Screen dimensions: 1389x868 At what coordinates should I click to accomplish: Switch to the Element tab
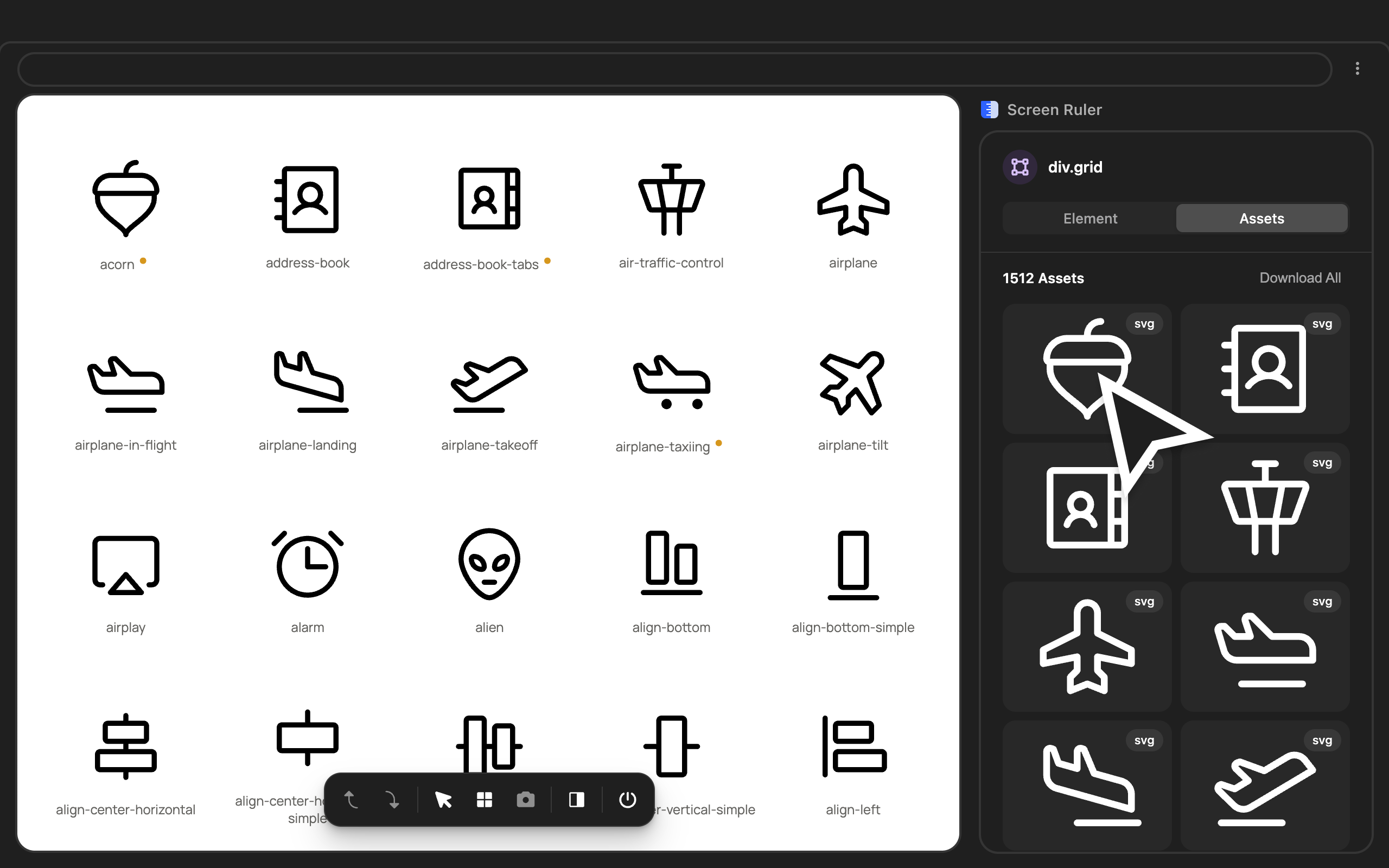click(1089, 219)
